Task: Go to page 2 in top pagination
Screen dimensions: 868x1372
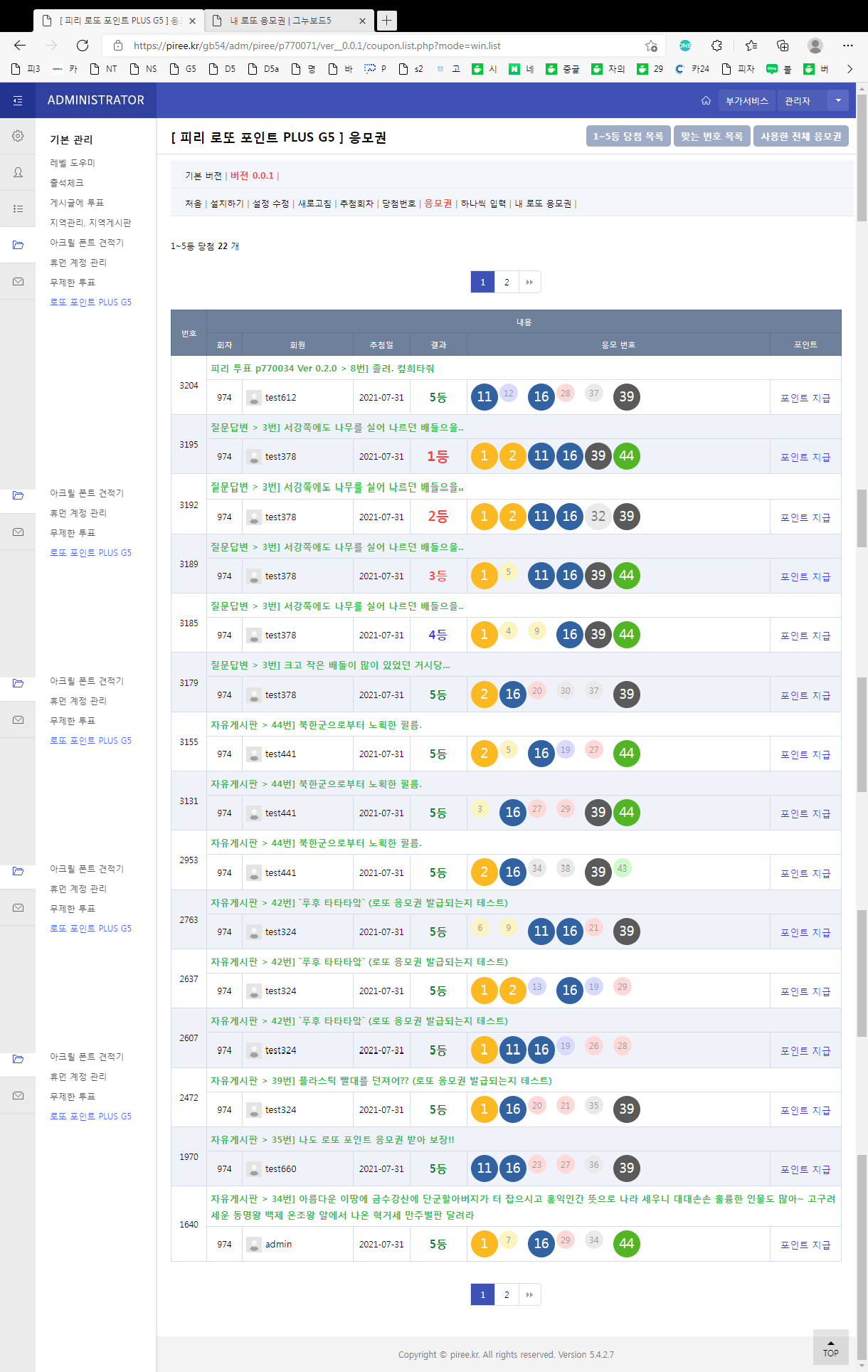Action: pos(507,282)
